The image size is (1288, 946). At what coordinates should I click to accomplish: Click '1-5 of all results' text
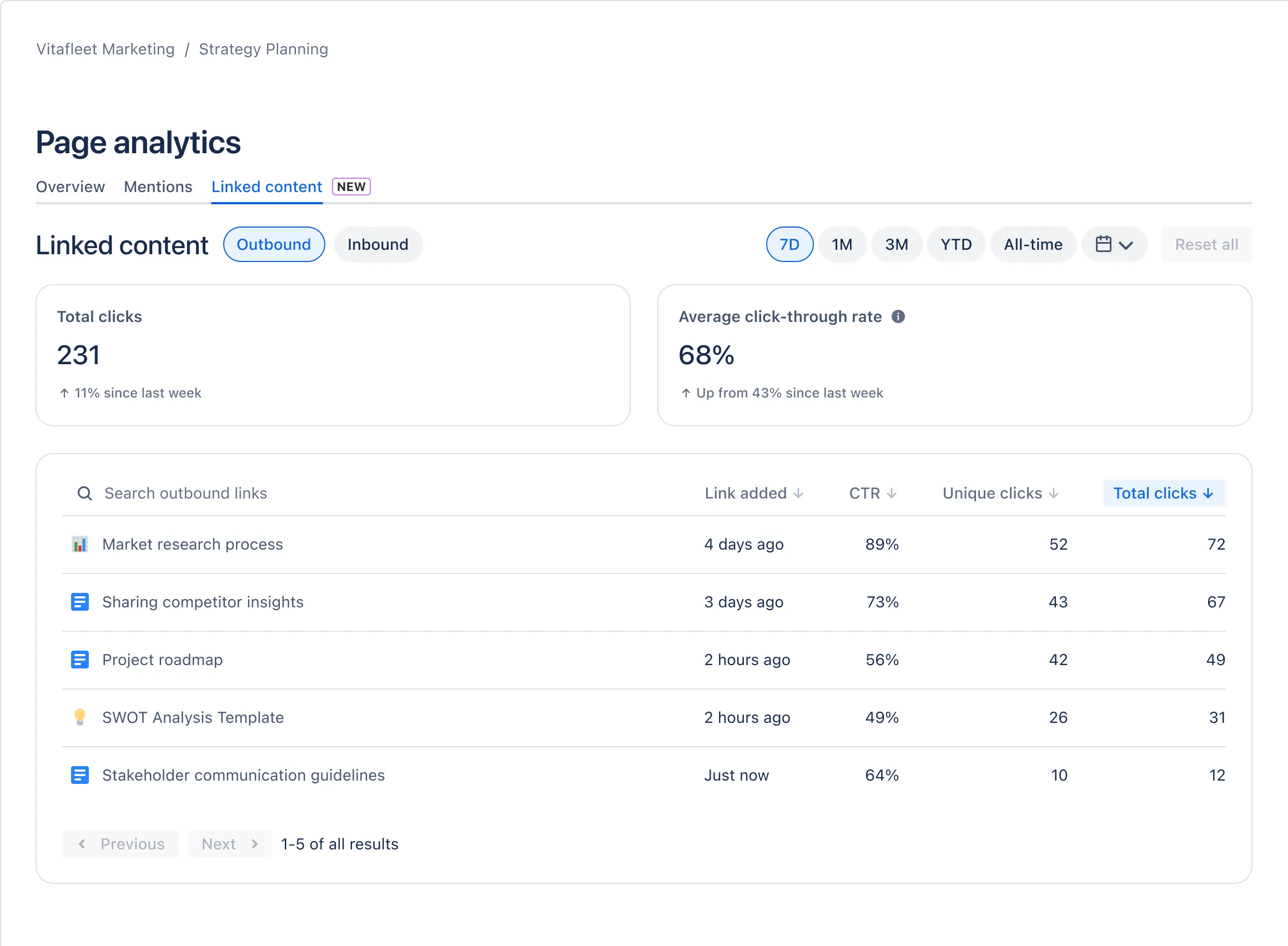tap(340, 844)
